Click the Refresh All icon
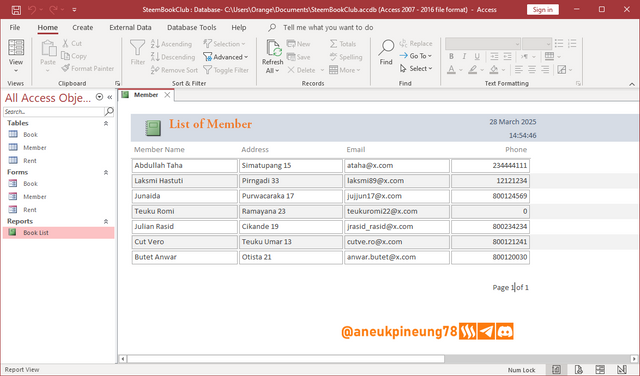 click(x=273, y=48)
